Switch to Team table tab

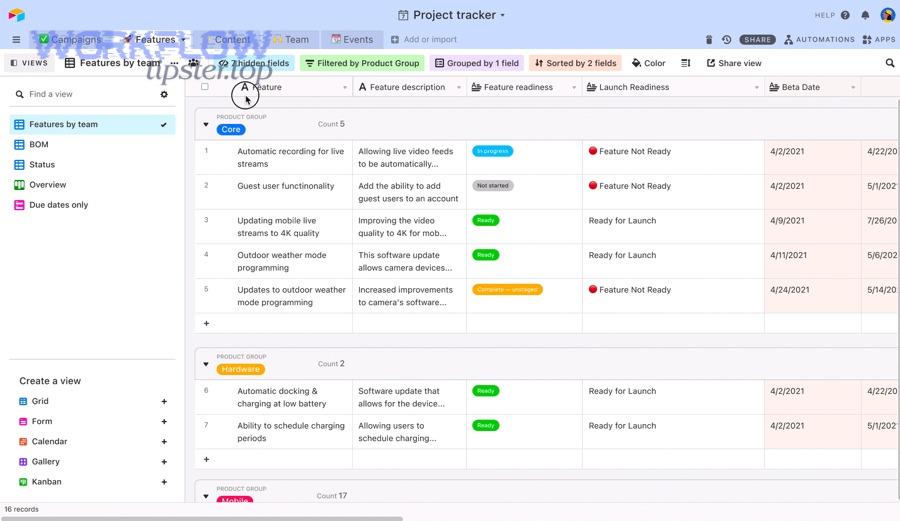pyautogui.click(x=290, y=40)
